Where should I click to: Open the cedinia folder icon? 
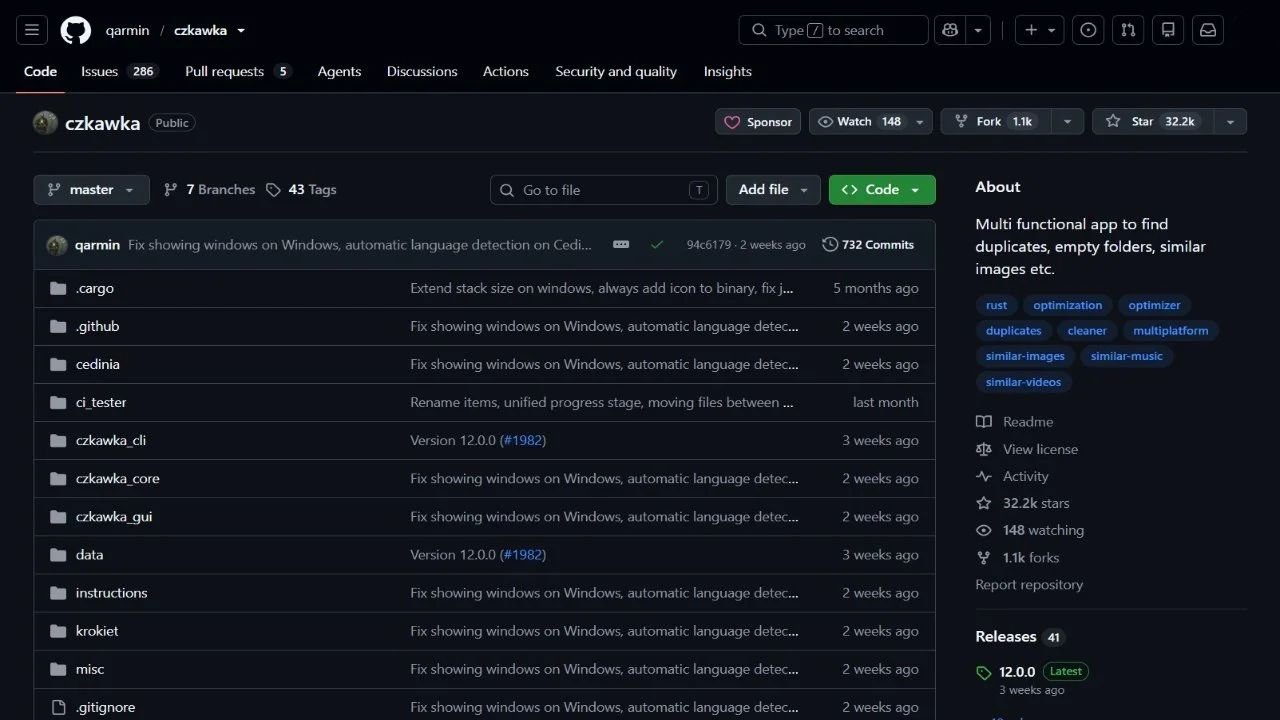[58, 365]
